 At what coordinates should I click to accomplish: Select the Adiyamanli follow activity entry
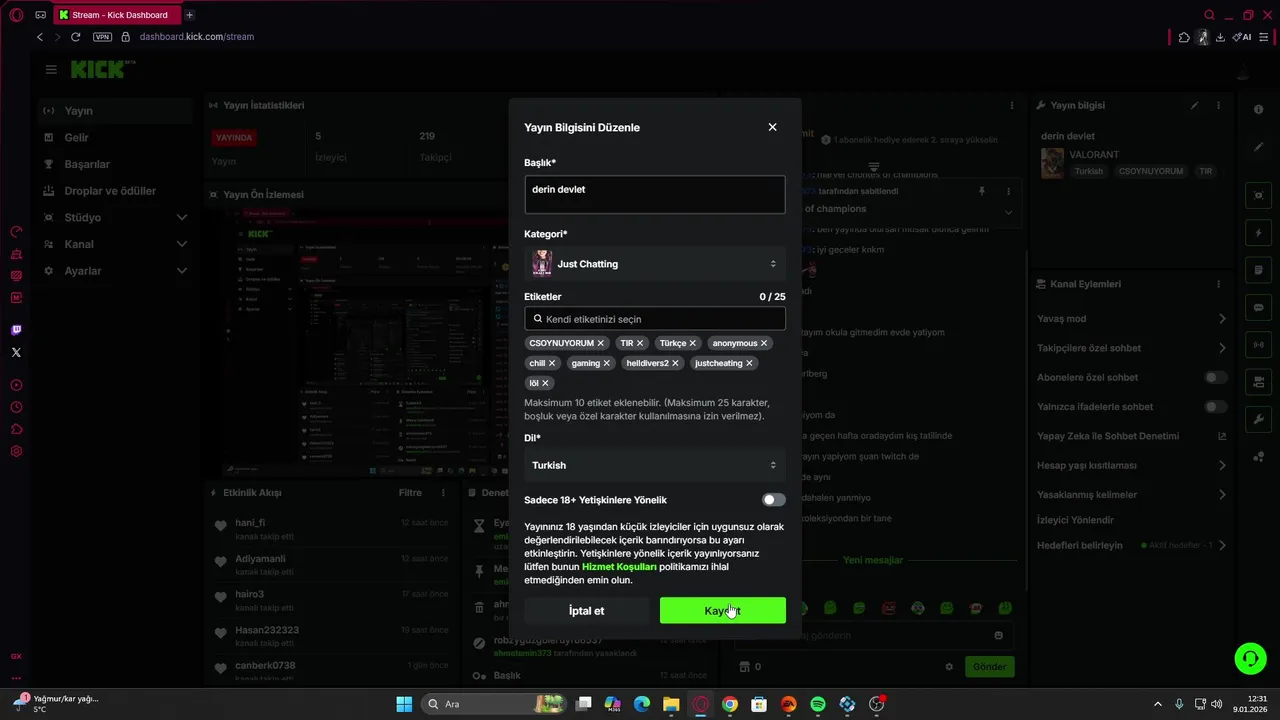point(332,564)
